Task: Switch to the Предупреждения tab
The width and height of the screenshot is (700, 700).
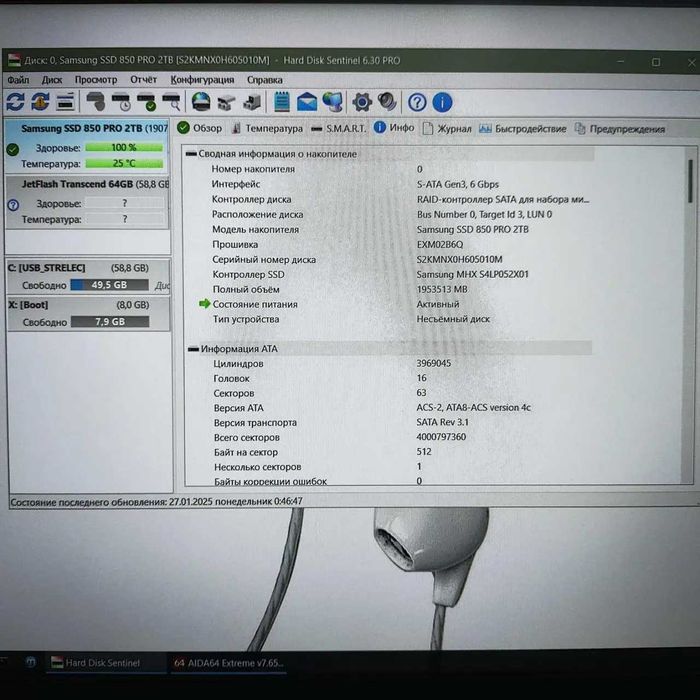Action: click(620, 129)
